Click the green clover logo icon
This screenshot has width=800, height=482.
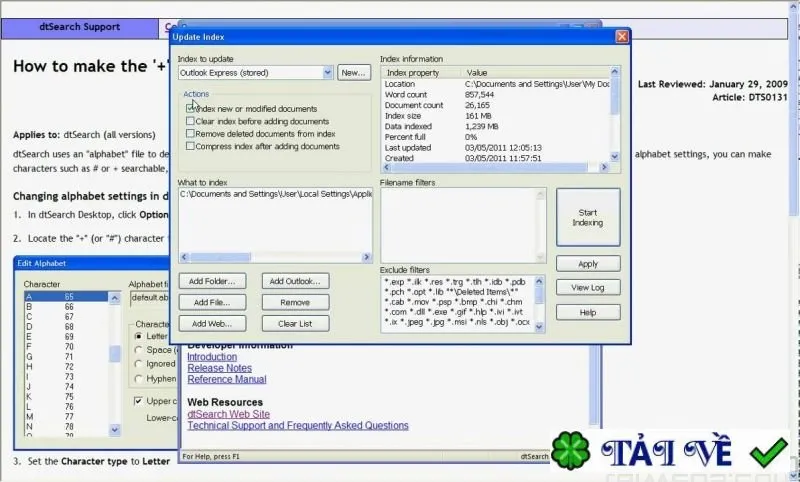pos(570,450)
